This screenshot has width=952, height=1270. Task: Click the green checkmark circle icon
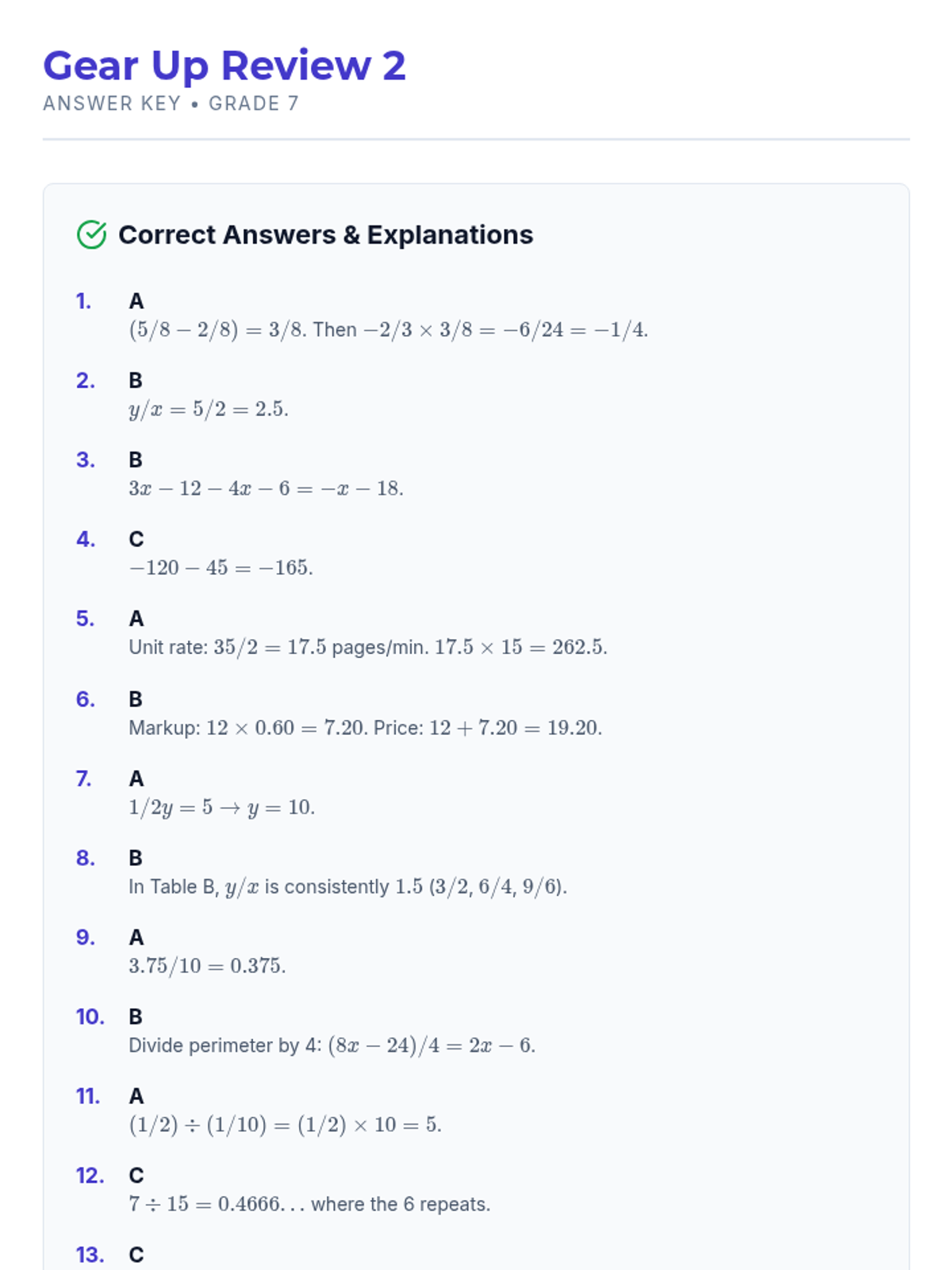coord(92,235)
